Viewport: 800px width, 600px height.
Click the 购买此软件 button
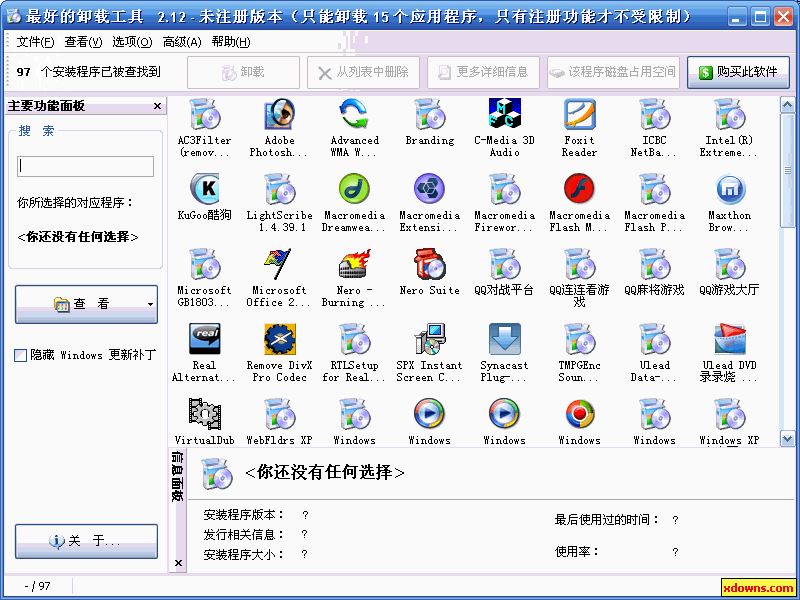(738, 72)
